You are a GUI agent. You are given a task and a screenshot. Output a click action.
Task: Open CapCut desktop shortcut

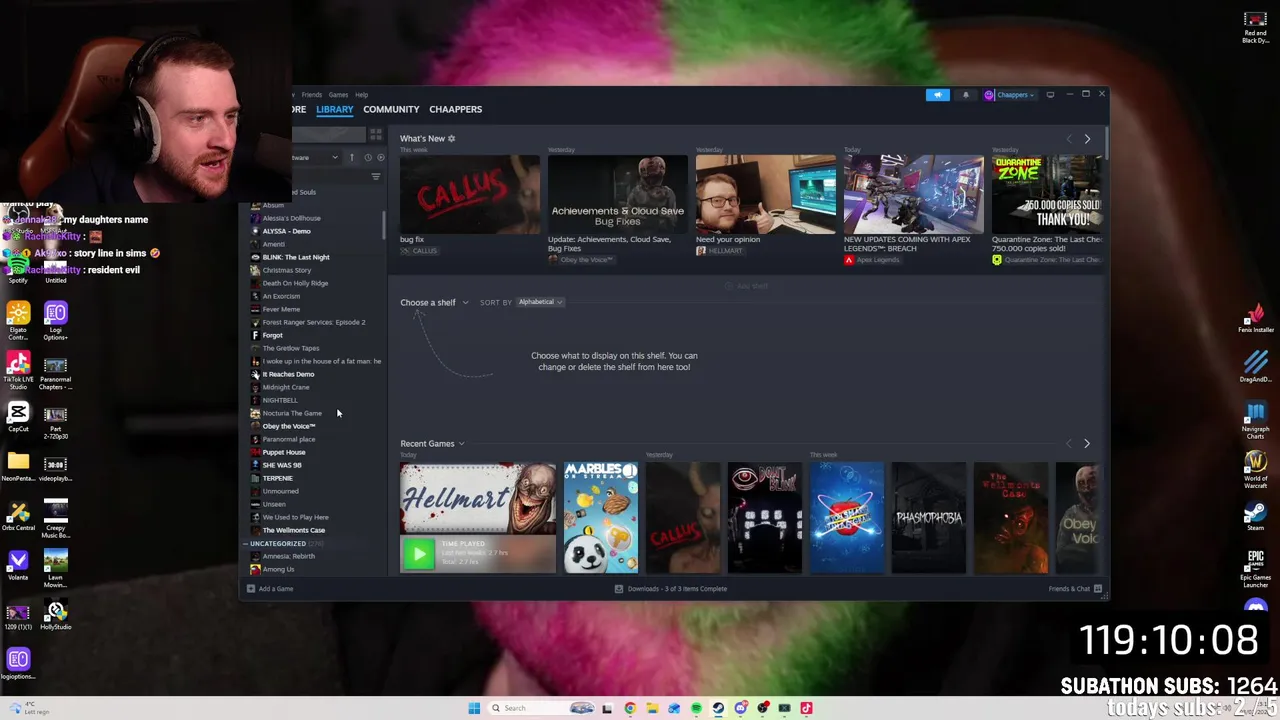coord(18,418)
